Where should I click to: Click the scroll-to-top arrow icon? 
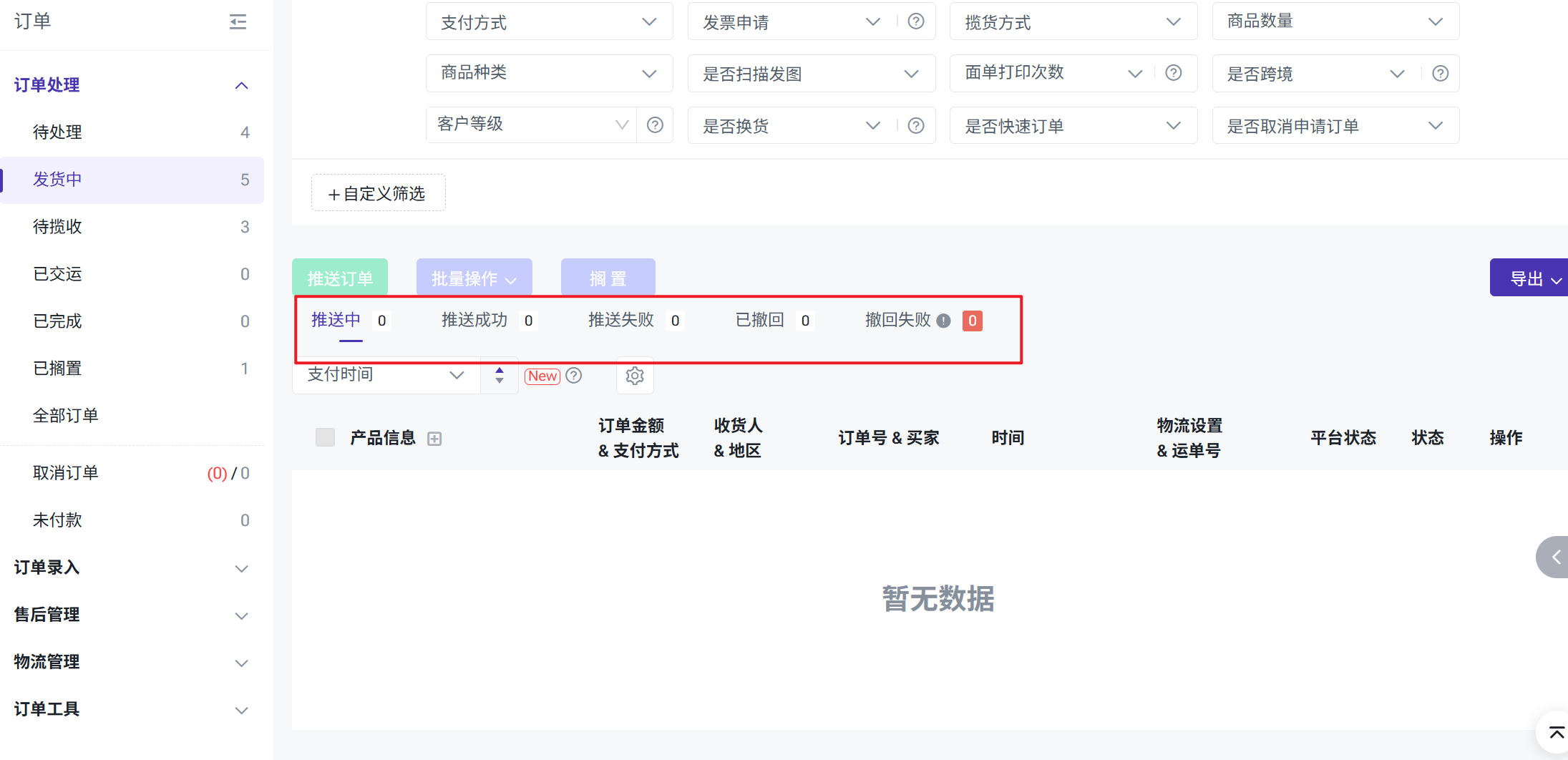point(1556,732)
